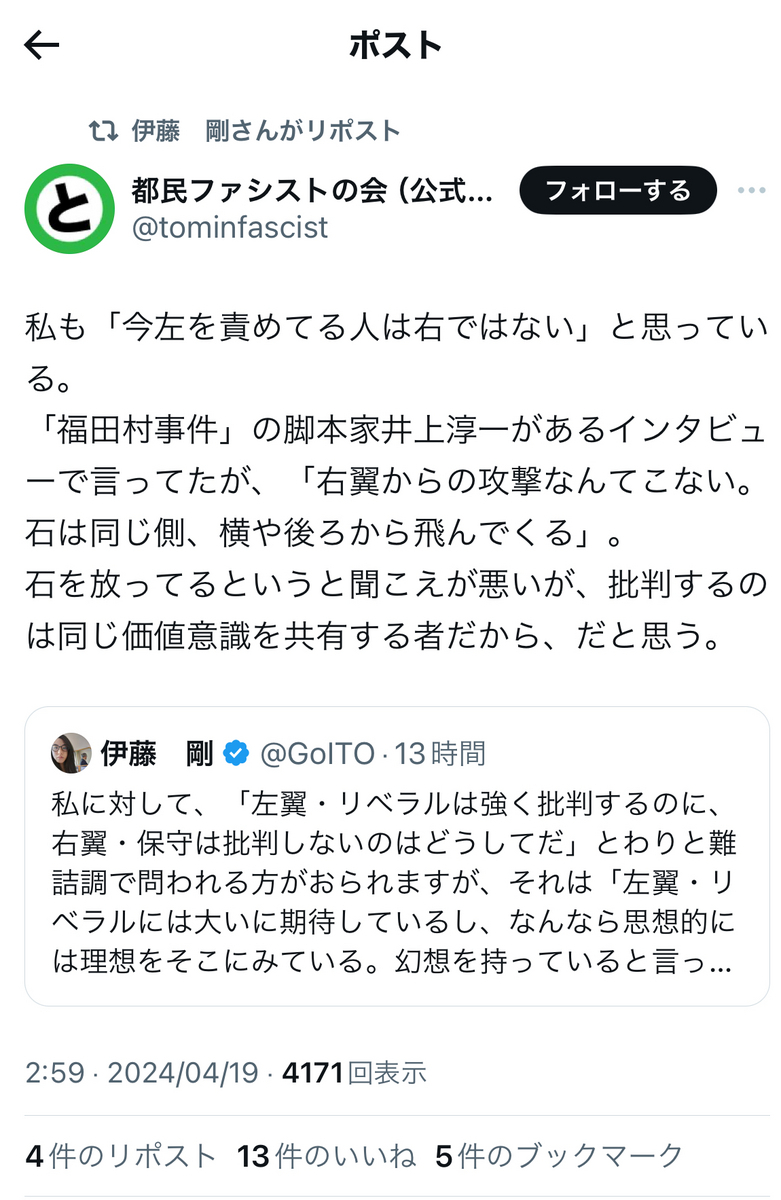Tap 伊藤 剛's small avatar in quoted post
The image size is (781, 1200).
click(71, 753)
